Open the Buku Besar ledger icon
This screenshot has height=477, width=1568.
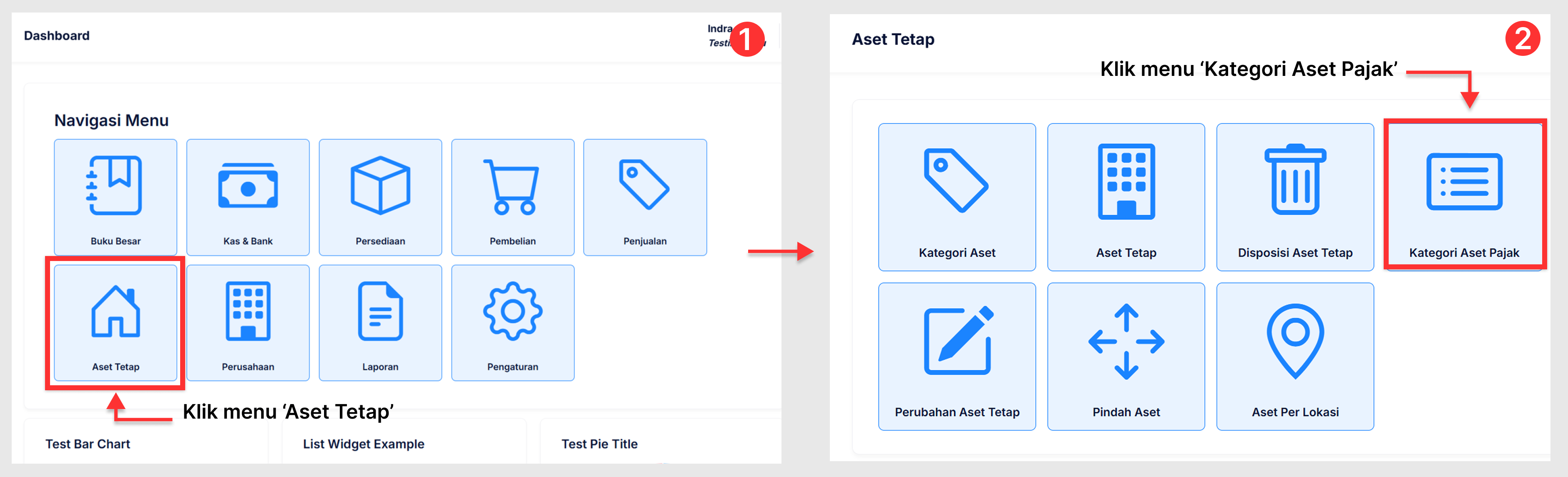click(115, 186)
